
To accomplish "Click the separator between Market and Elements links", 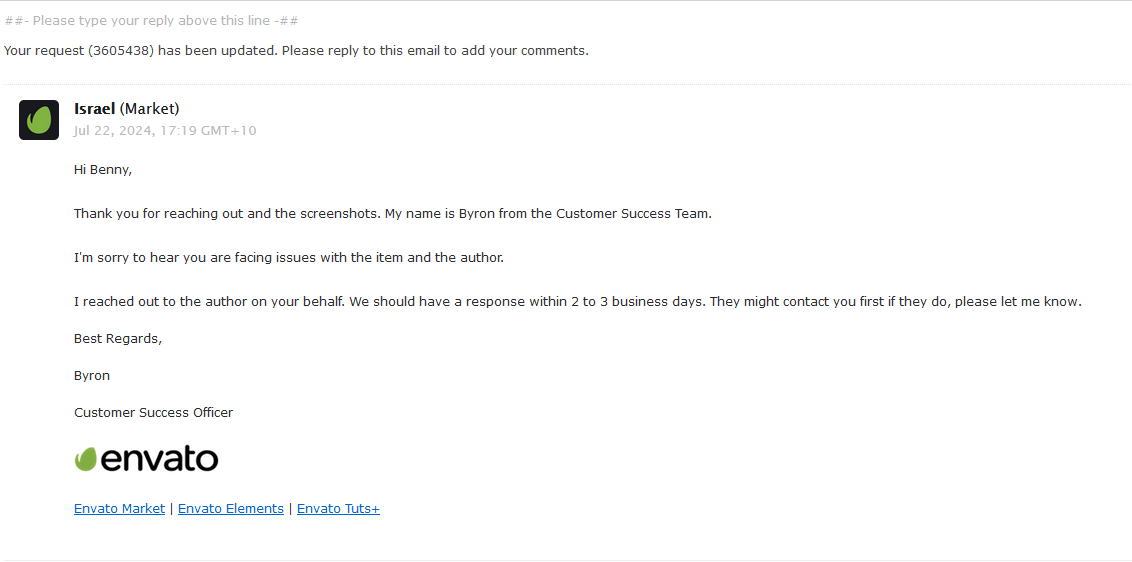I will [172, 509].
